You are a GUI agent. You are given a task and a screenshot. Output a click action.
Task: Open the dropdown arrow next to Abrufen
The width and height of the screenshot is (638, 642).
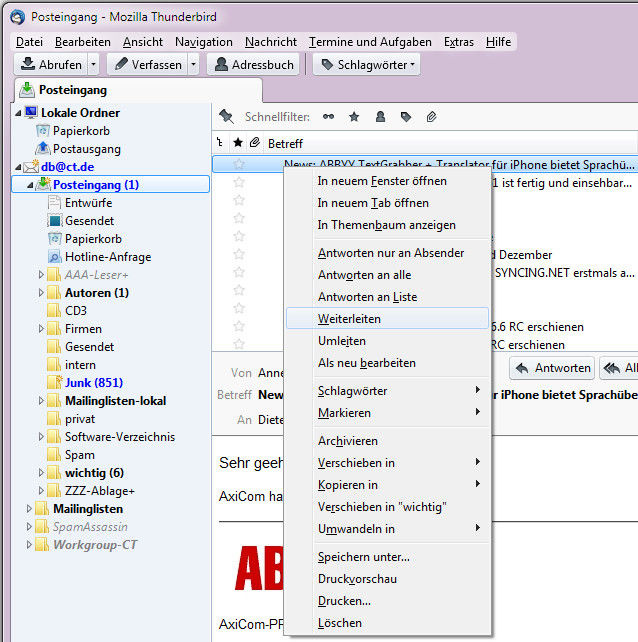coord(93,64)
